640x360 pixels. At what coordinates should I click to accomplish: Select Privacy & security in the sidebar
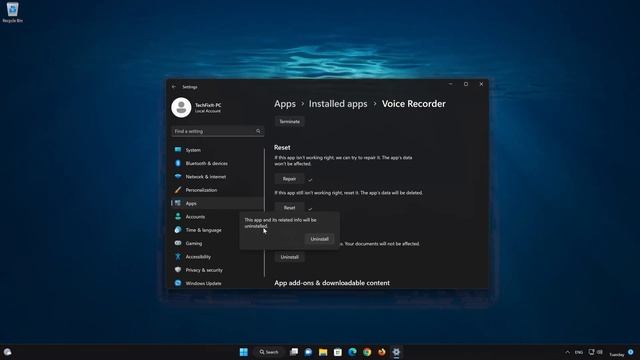tap(218, 270)
